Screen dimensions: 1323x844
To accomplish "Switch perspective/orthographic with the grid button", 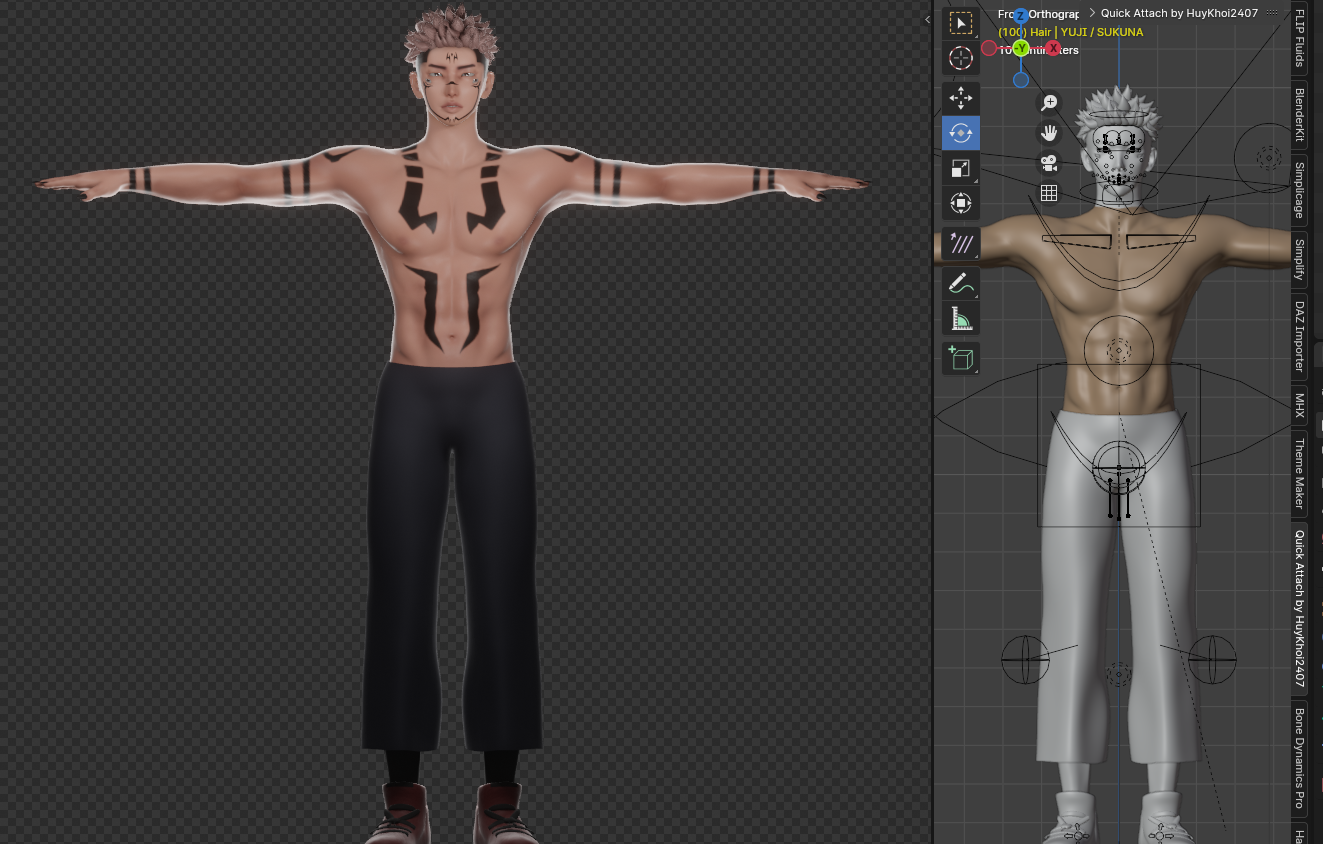I will 1049,193.
